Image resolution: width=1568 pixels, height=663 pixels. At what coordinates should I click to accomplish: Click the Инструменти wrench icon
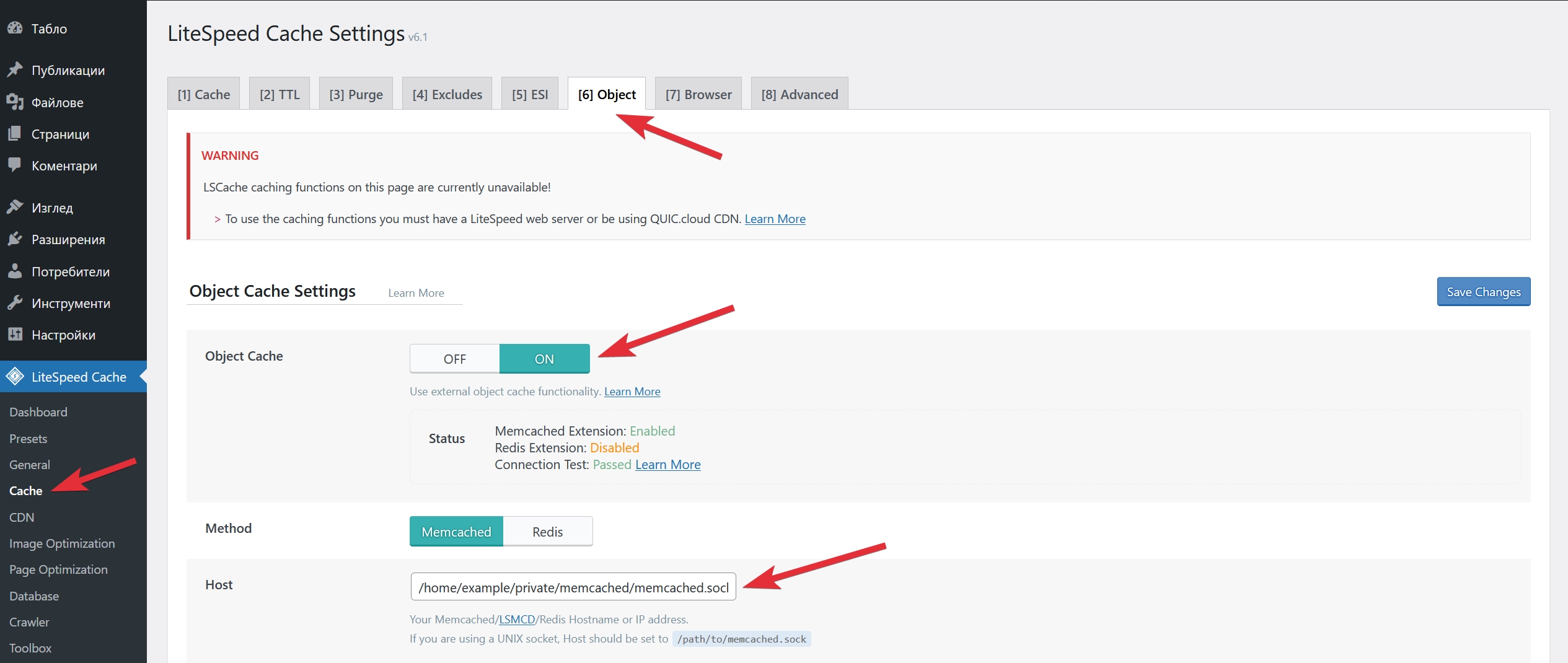(15, 302)
